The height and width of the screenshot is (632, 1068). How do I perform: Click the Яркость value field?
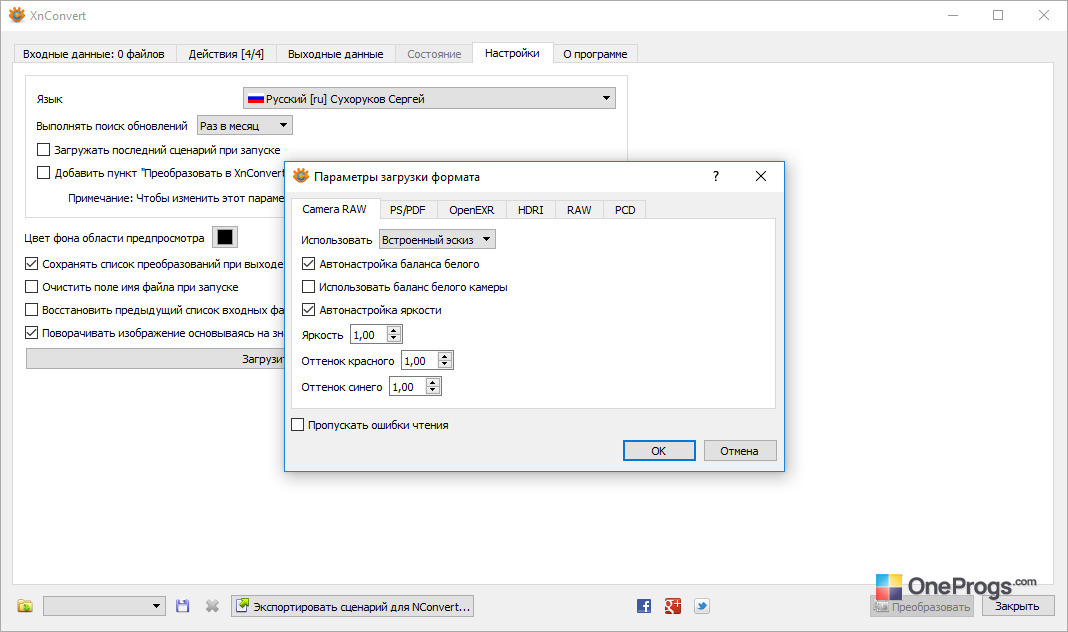click(369, 334)
